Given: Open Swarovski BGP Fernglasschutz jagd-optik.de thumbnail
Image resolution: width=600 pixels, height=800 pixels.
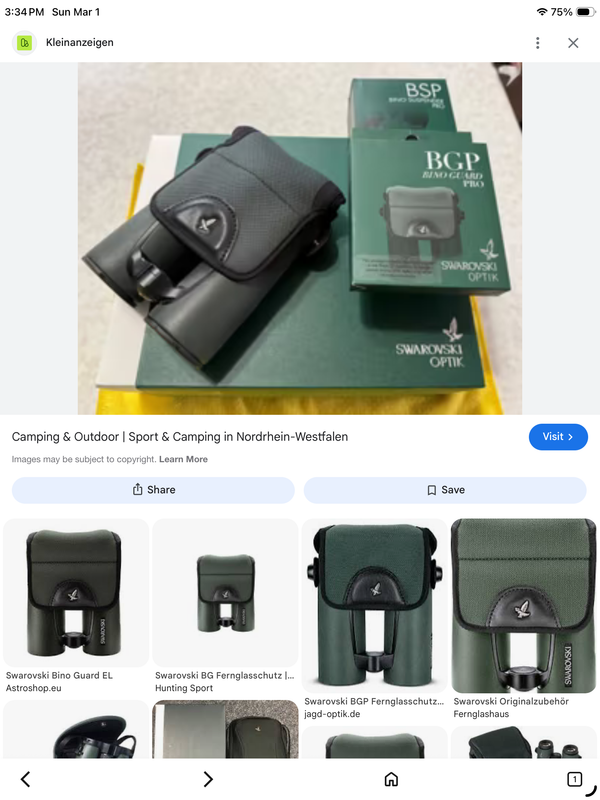Looking at the screenshot, I should (x=374, y=606).
